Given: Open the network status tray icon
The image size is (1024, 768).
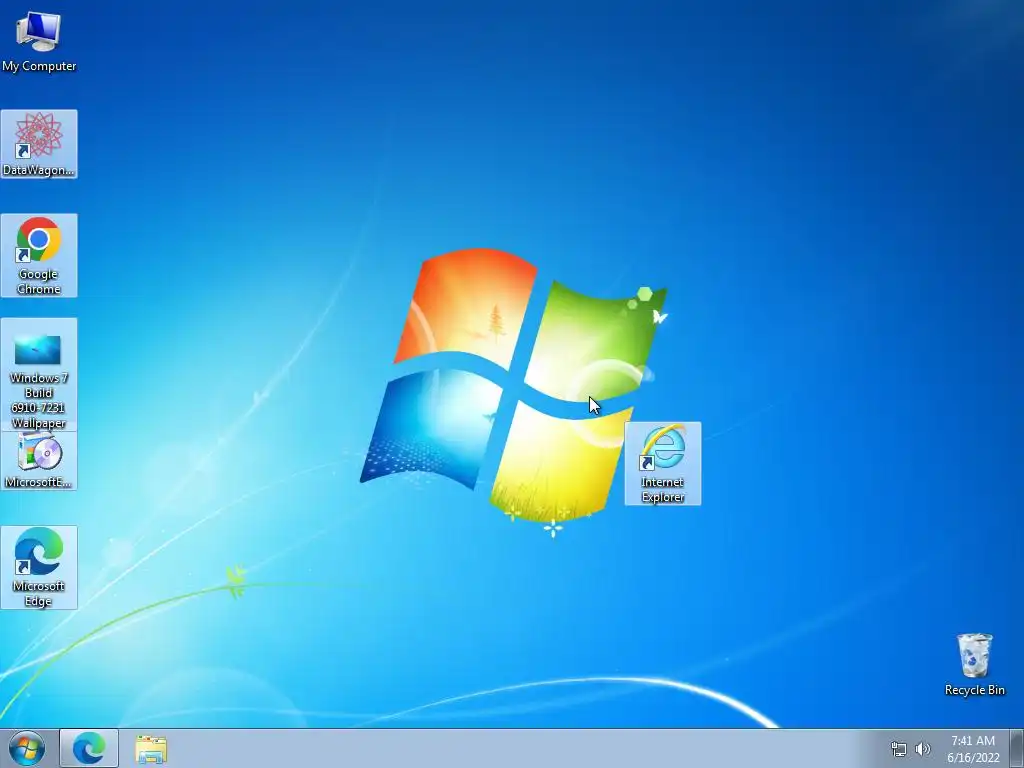Looking at the screenshot, I should point(899,749).
